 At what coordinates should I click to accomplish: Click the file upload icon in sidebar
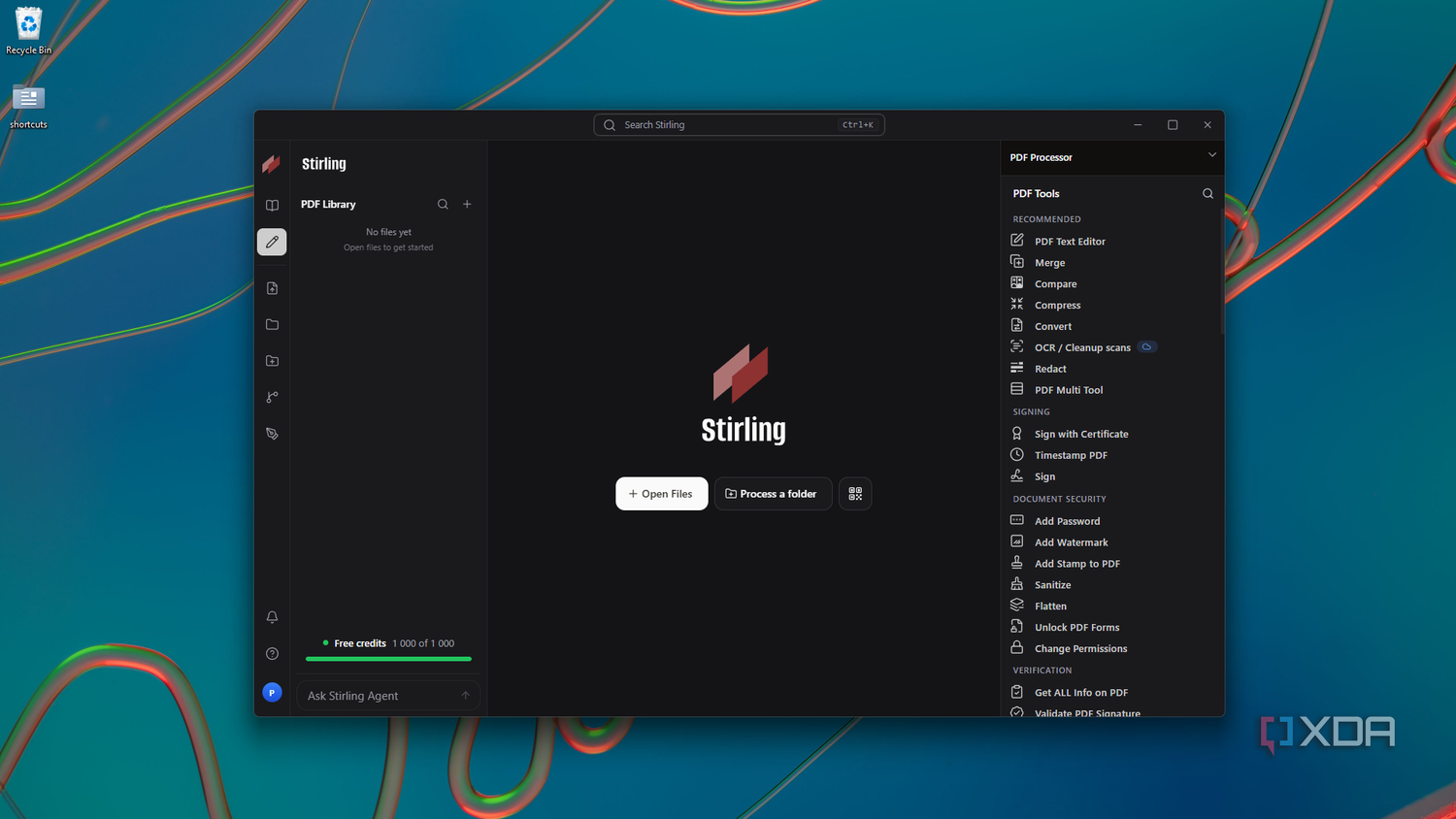click(x=272, y=288)
